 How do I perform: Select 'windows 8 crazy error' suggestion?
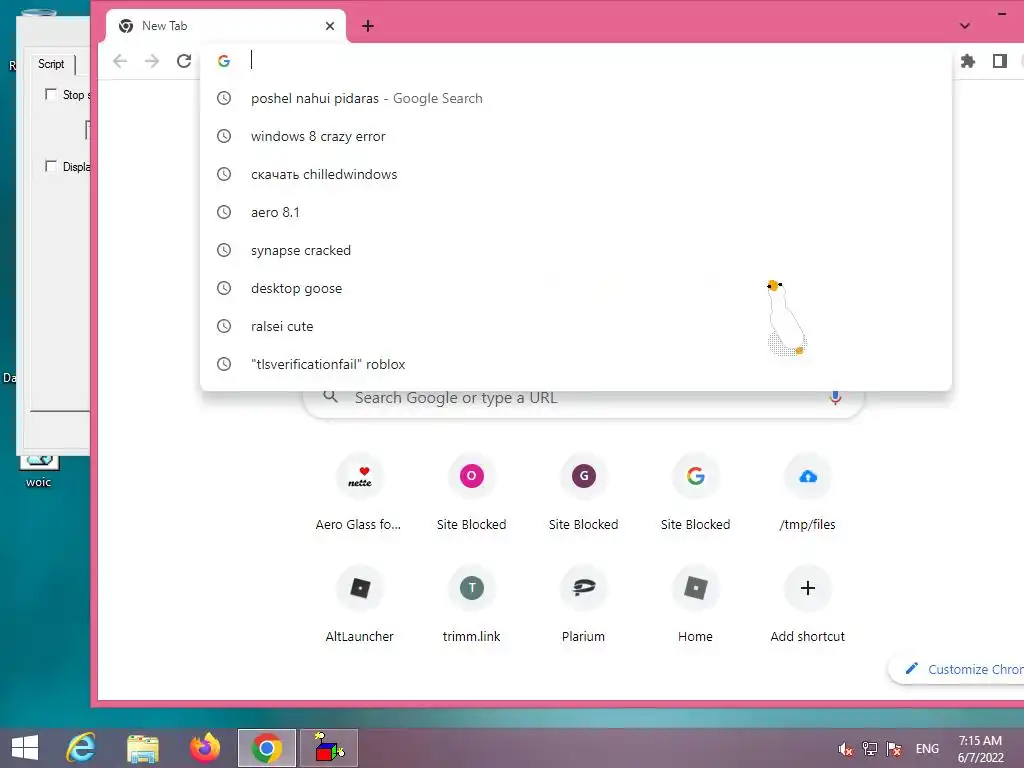pyautogui.click(x=576, y=136)
